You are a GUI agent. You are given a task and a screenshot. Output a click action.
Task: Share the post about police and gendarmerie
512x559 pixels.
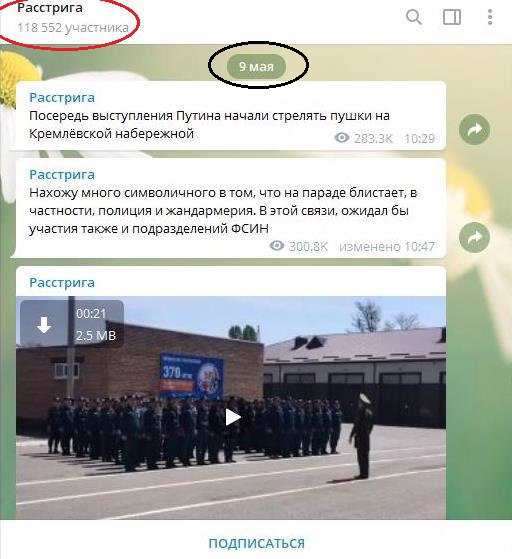coord(474,237)
